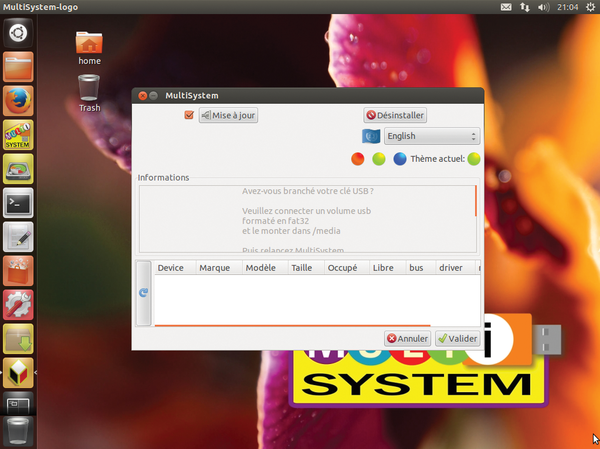Open the network indicator in top panel
The width and height of the screenshot is (600, 449).
point(525,7)
